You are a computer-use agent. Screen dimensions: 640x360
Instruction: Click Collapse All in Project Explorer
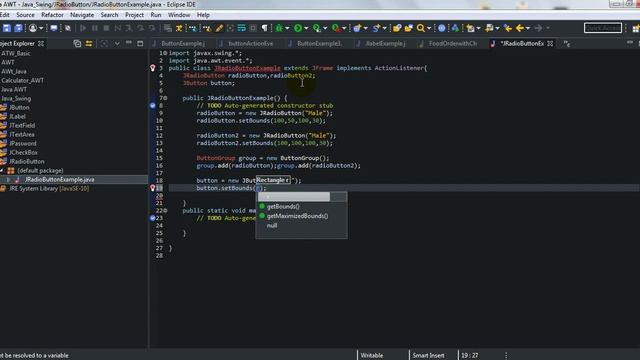(77, 43)
